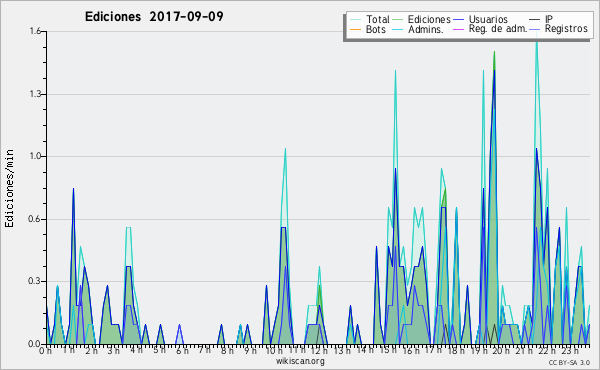
Task: Click the 0 h x-axis label
Action: coord(46,351)
